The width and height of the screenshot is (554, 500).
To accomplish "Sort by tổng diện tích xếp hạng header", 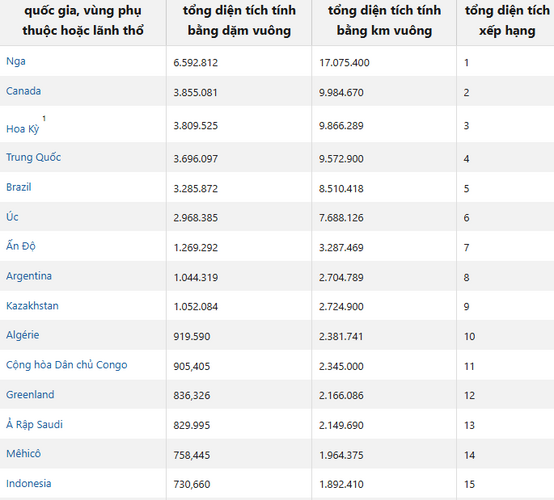I will click(x=506, y=20).
